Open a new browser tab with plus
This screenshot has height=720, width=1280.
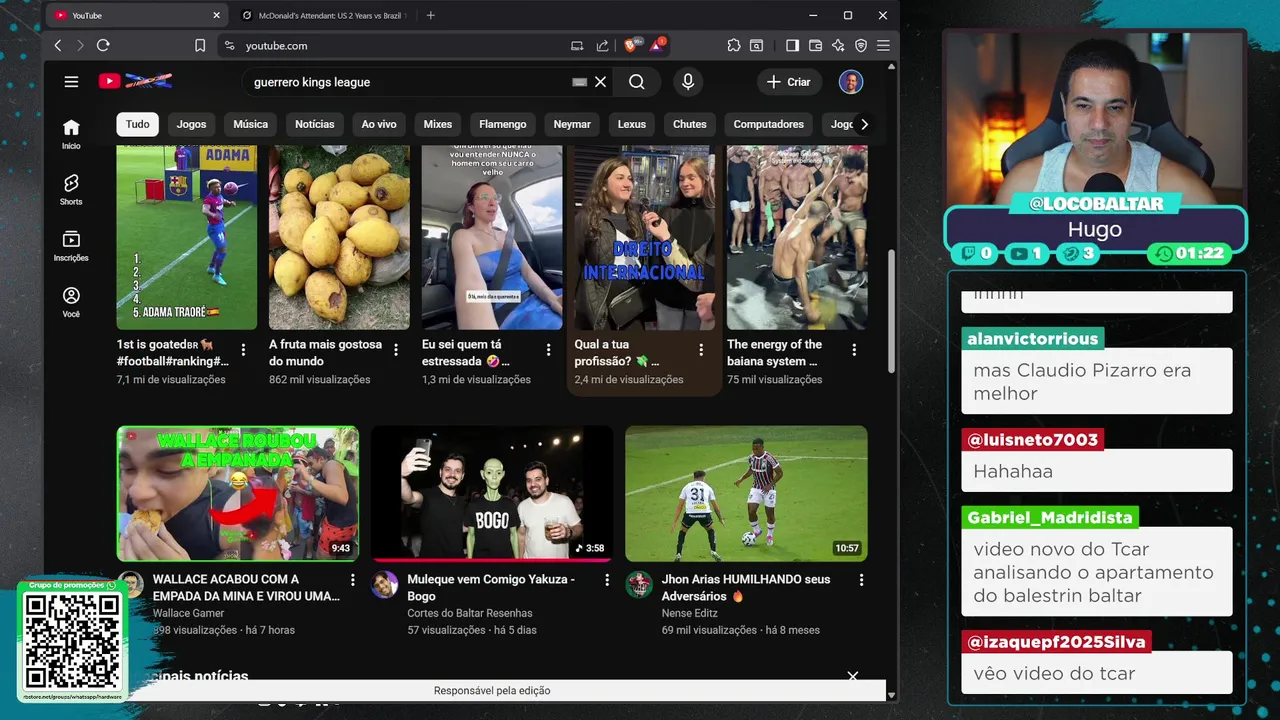pyautogui.click(x=431, y=15)
